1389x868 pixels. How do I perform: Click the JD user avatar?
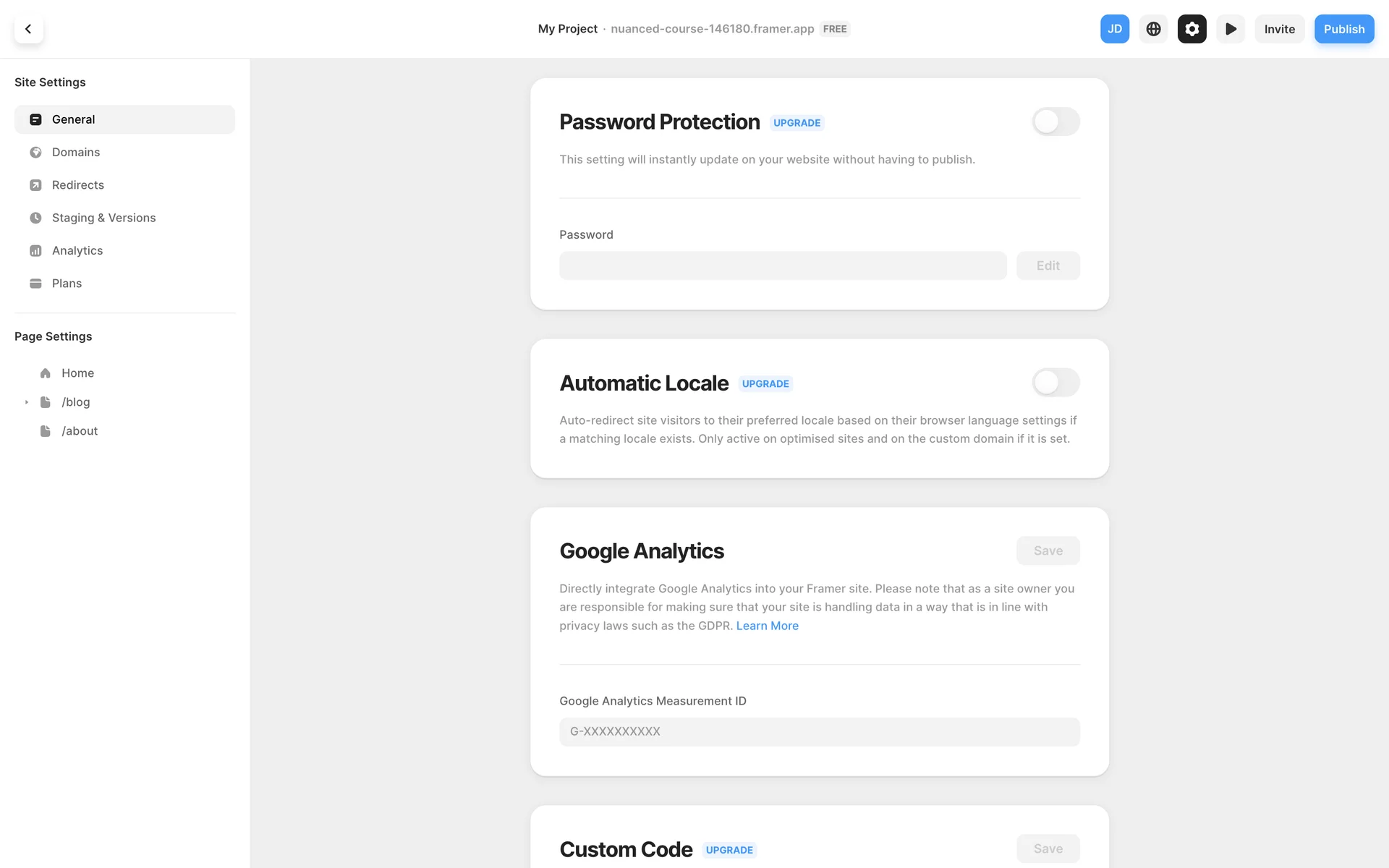[x=1114, y=29]
